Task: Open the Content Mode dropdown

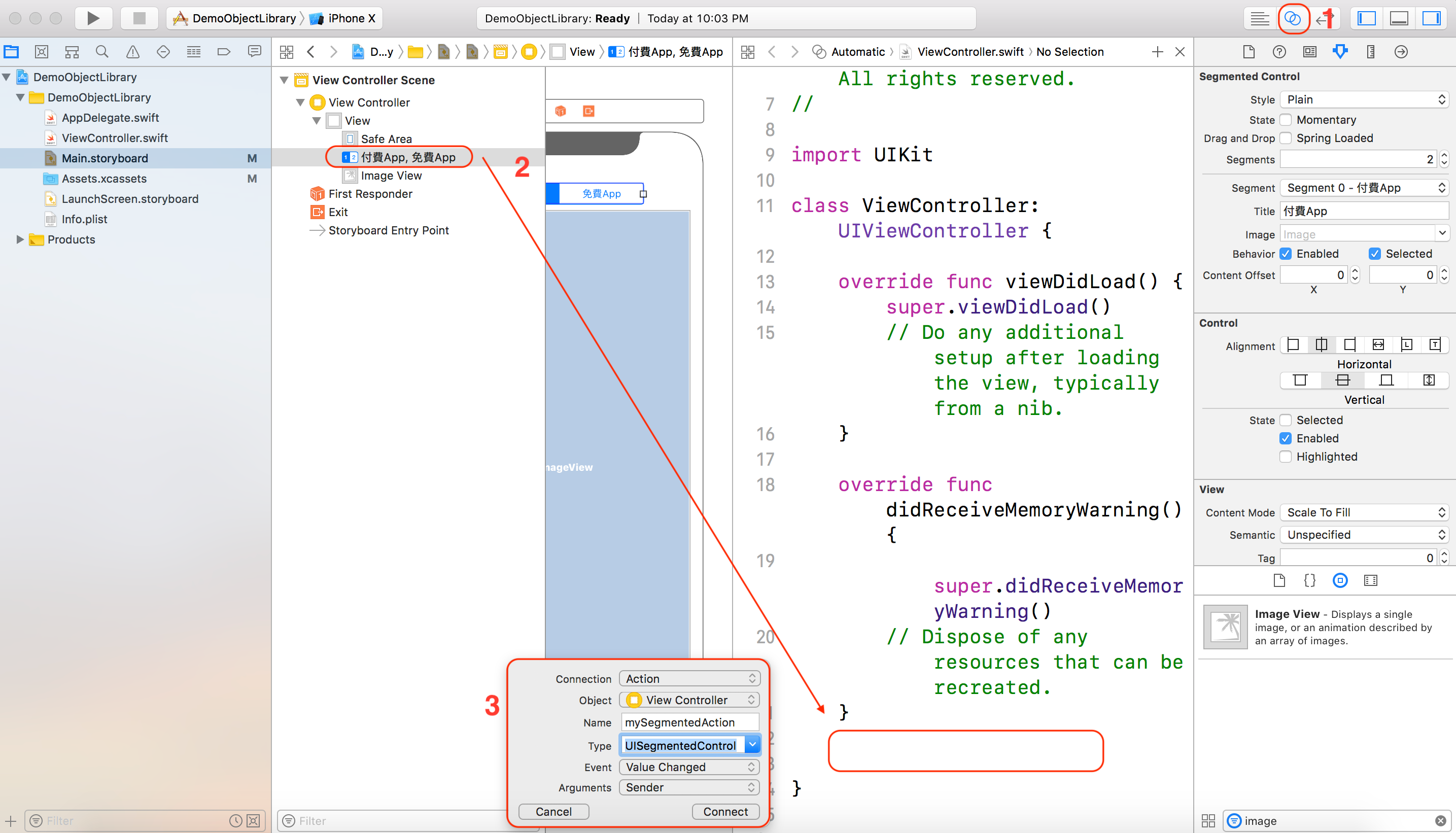Action: [1364, 512]
